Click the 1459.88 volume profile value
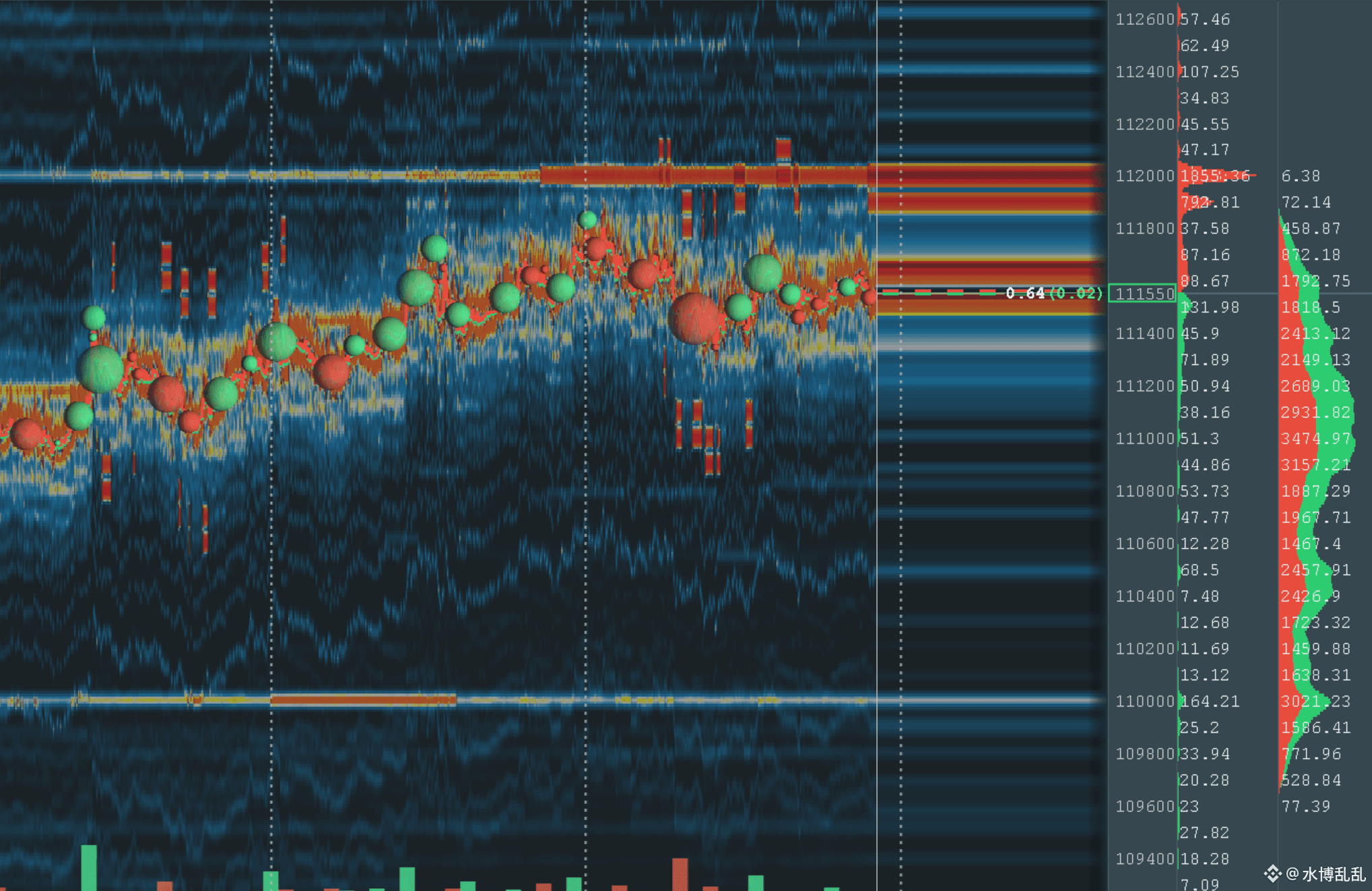1372x891 pixels. (x=1316, y=649)
